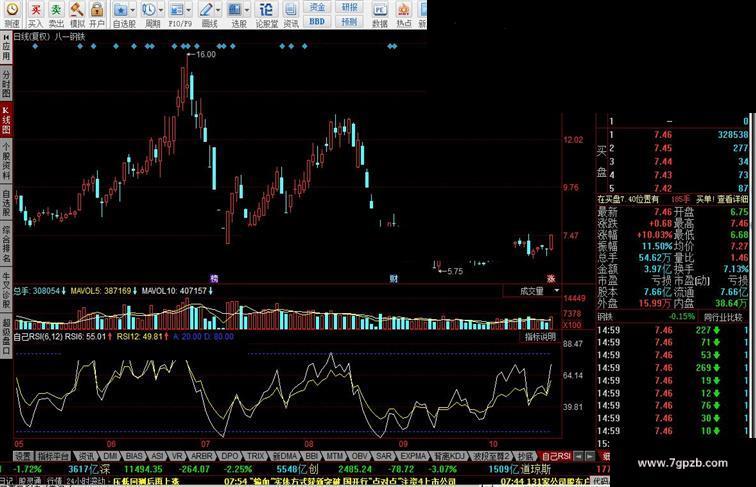Click the 涨 marker at chart bottom
The image size is (756, 487).
pyautogui.click(x=551, y=278)
